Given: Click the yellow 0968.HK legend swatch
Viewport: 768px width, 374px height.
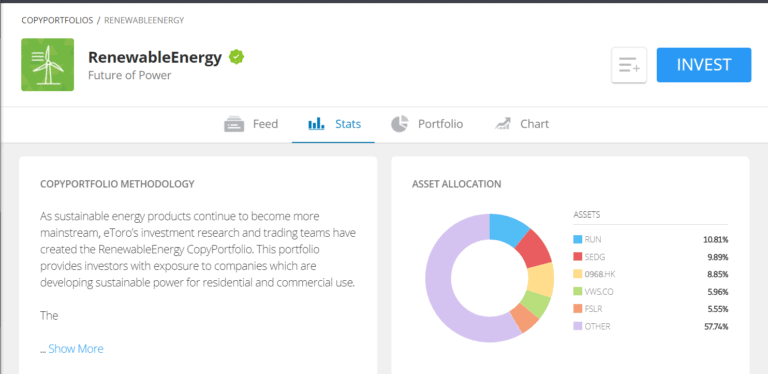Looking at the screenshot, I should pos(577,274).
